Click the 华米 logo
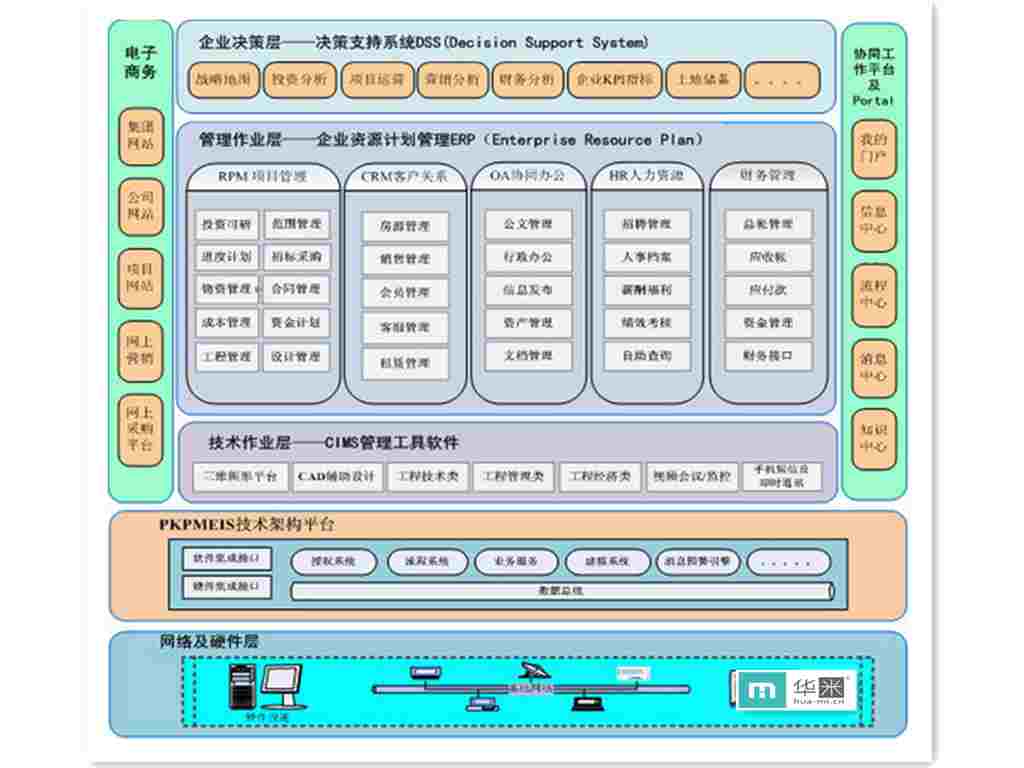This screenshot has height=768, width=1024. click(x=796, y=690)
